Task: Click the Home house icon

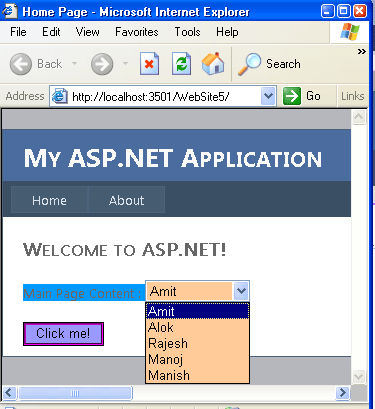Action: coord(213,63)
